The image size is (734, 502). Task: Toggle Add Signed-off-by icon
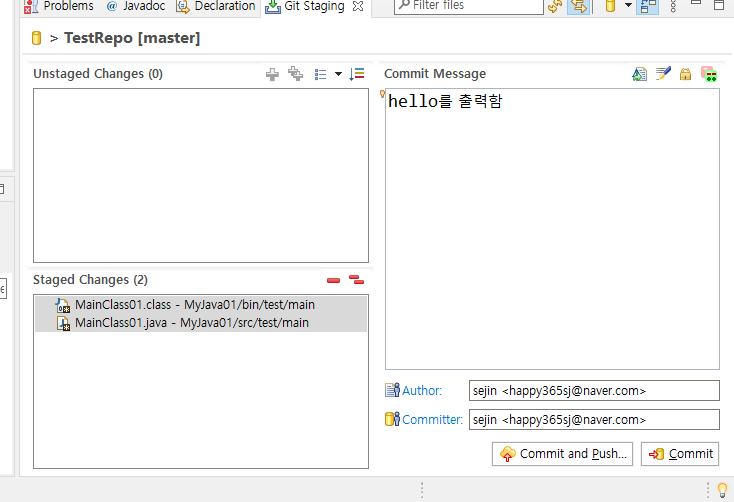pos(663,74)
